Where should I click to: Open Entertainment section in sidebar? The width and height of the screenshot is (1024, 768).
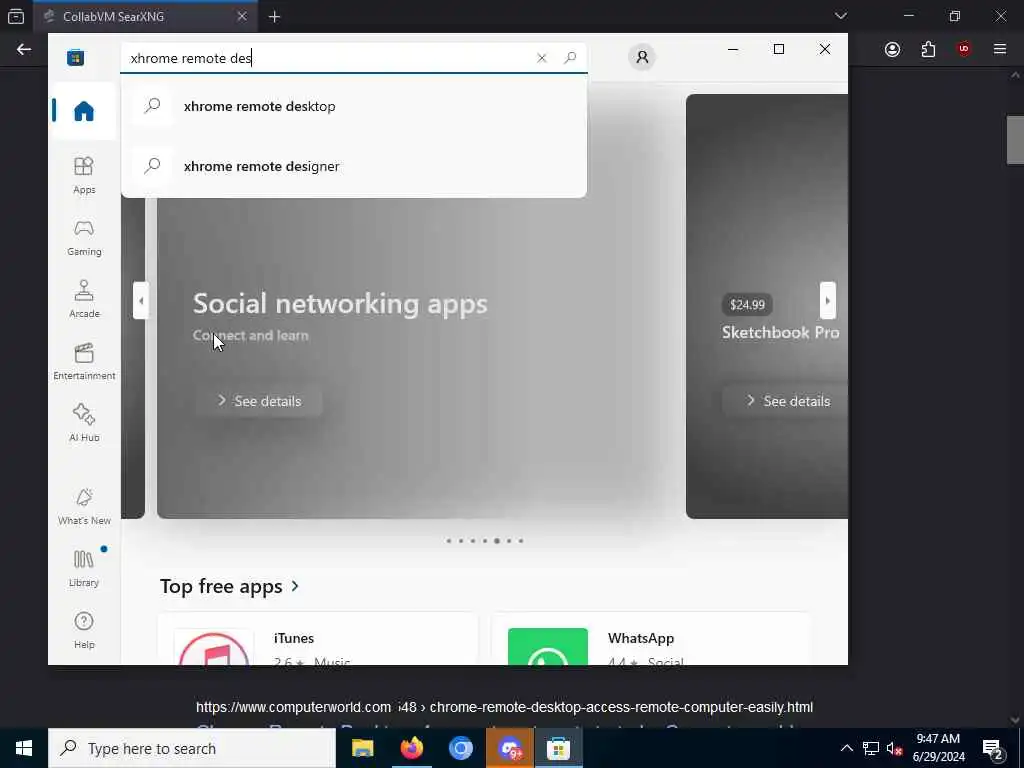click(x=84, y=361)
